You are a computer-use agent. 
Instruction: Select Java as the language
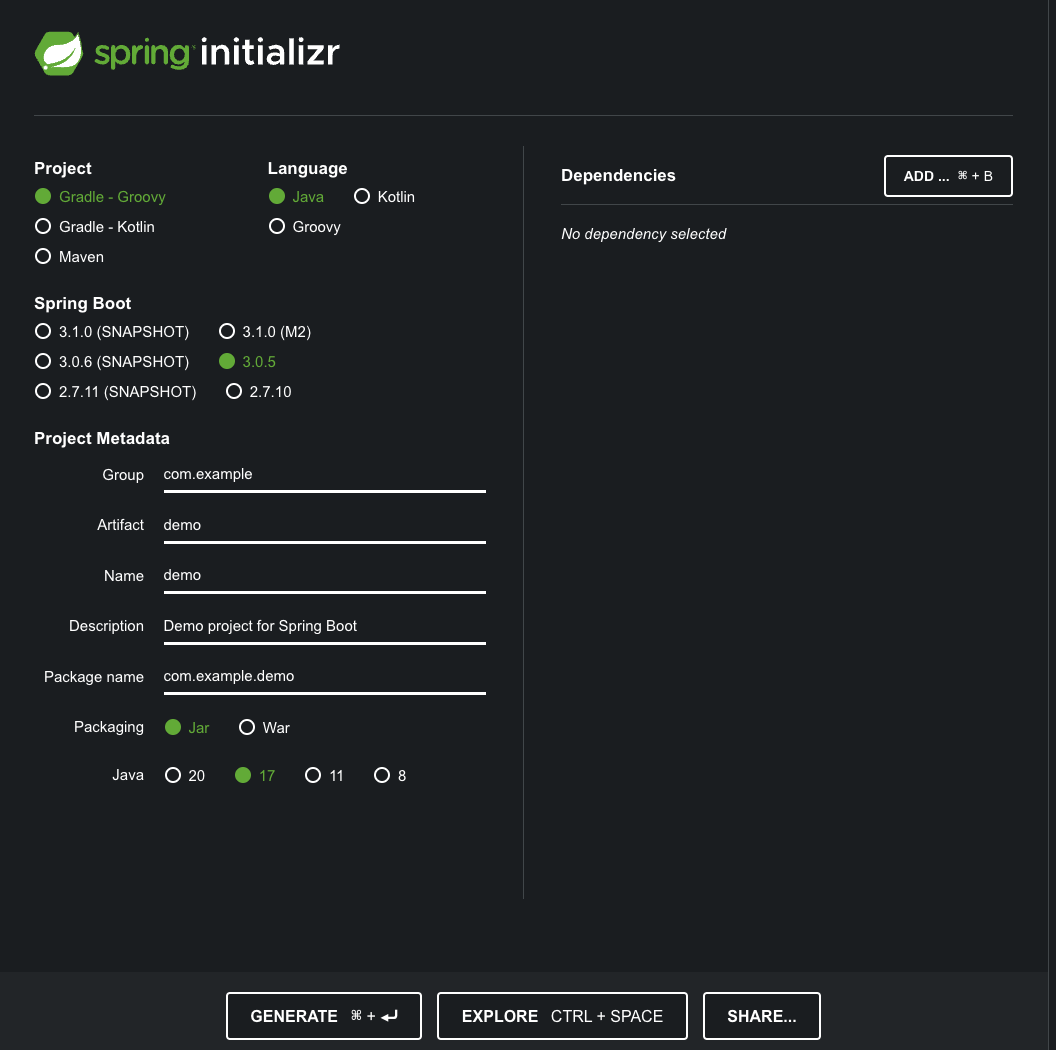296,197
